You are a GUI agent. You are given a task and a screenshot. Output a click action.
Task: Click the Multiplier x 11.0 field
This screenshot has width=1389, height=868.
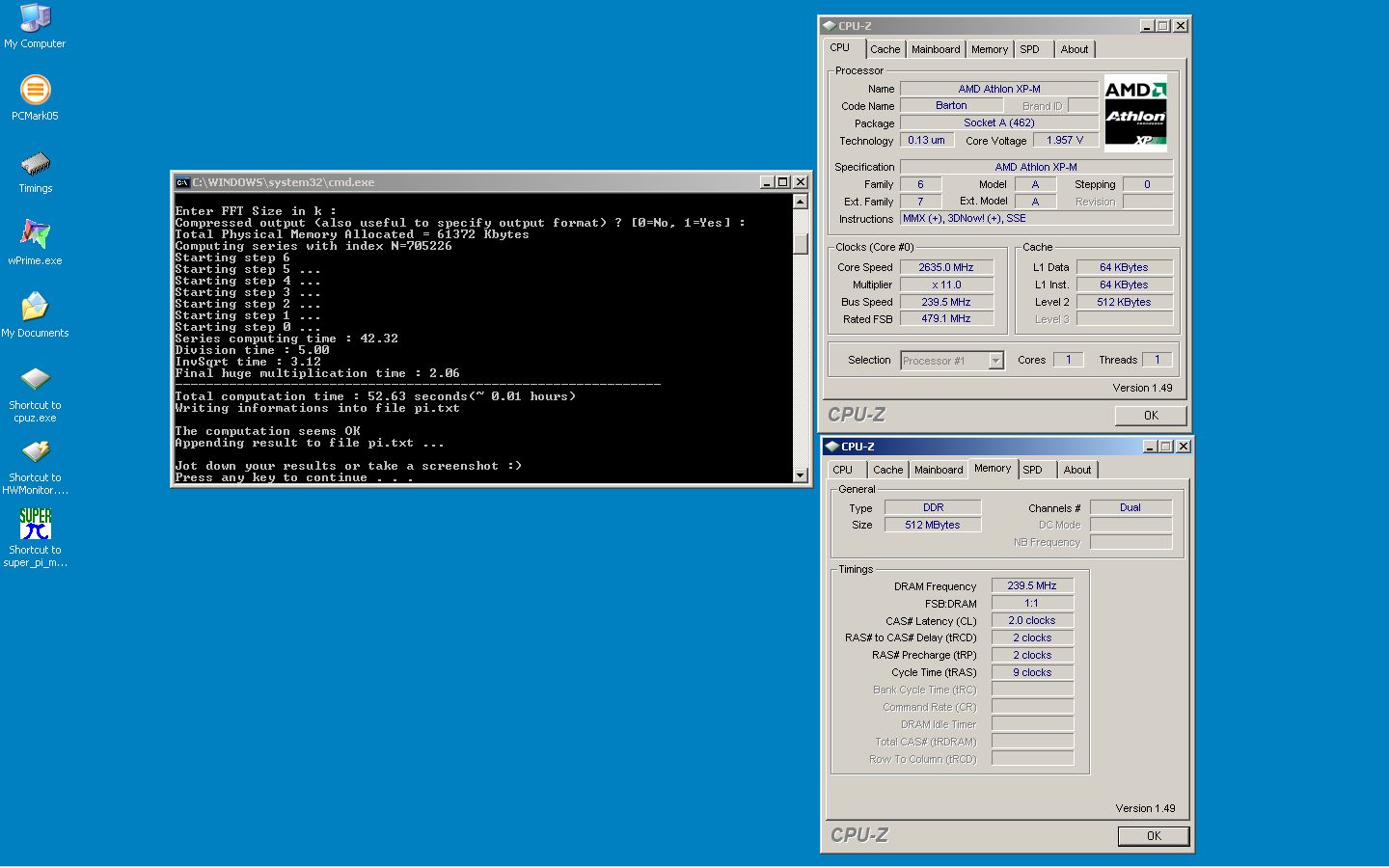[x=946, y=285]
